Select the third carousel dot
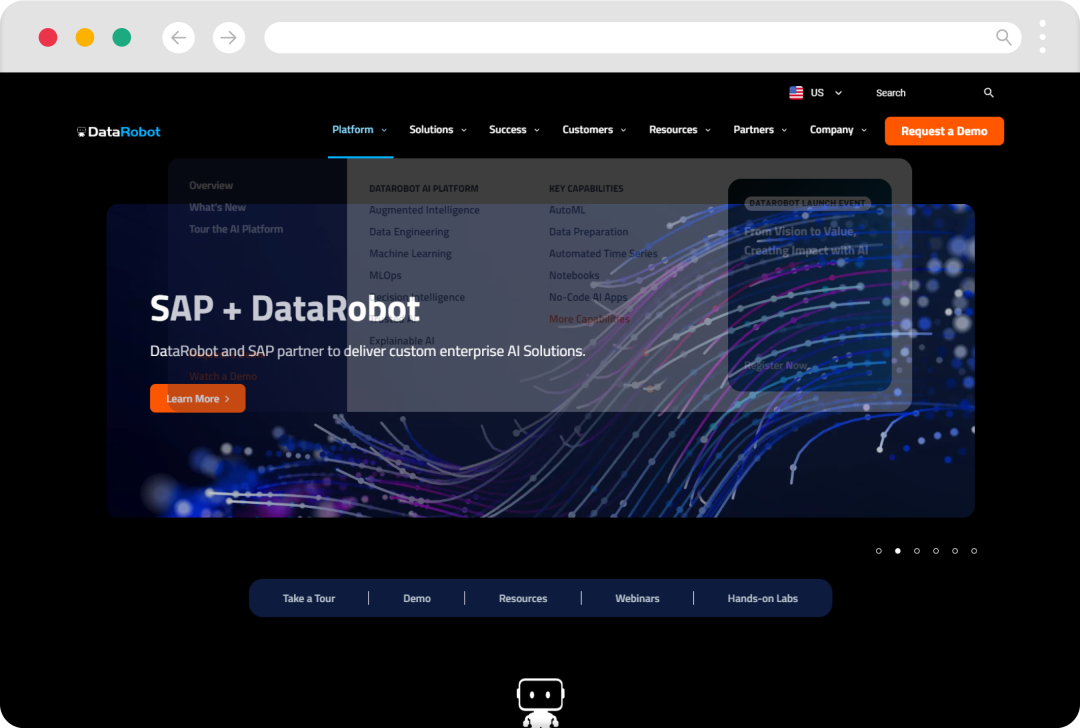This screenshot has height=728, width=1080. 917,551
